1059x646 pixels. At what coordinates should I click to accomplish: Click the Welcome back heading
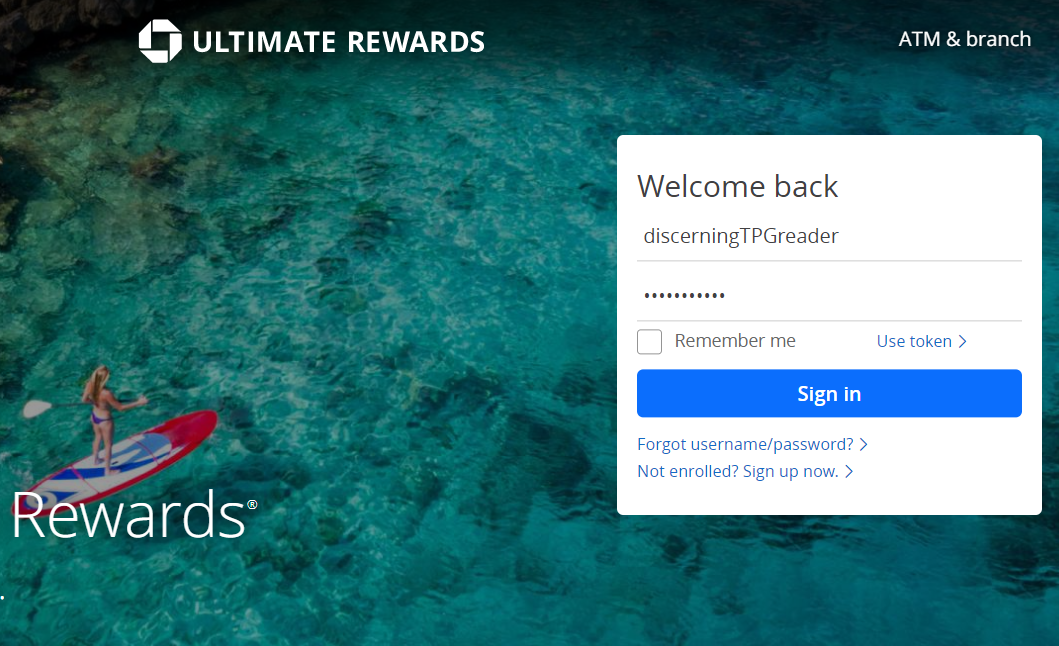[738, 187]
